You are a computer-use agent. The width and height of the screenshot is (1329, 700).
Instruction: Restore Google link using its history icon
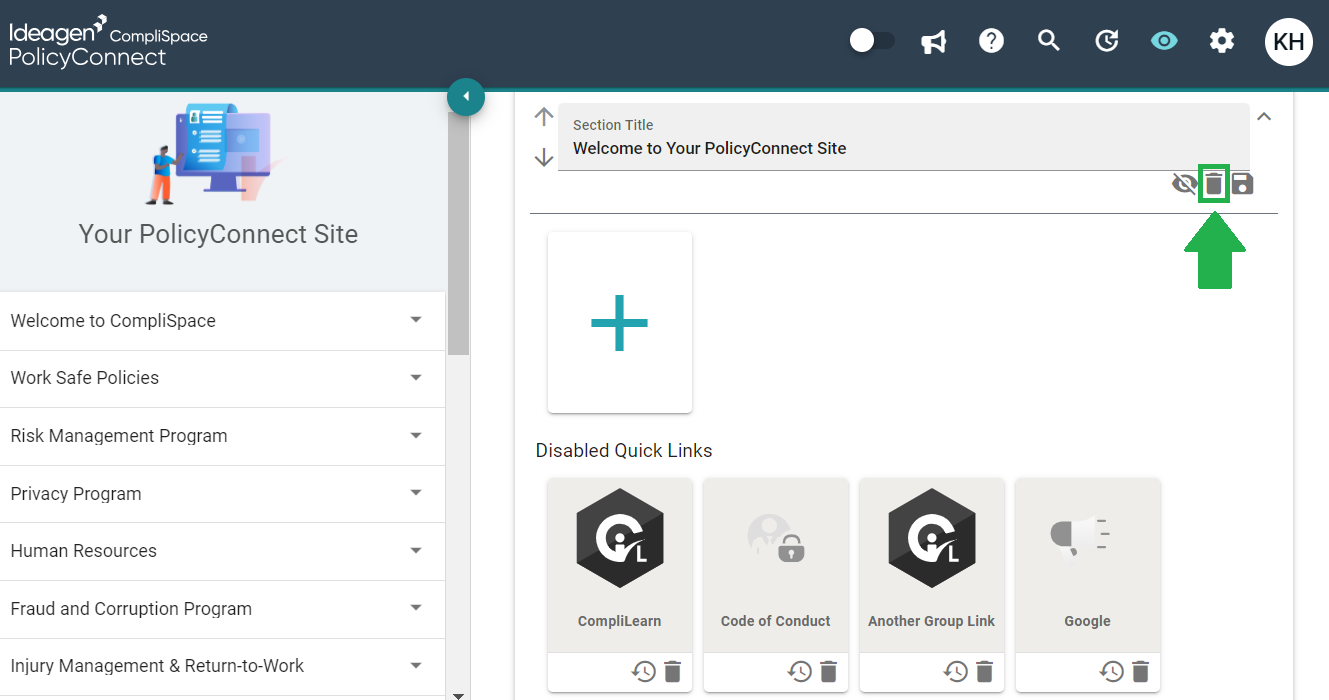[1112, 672]
